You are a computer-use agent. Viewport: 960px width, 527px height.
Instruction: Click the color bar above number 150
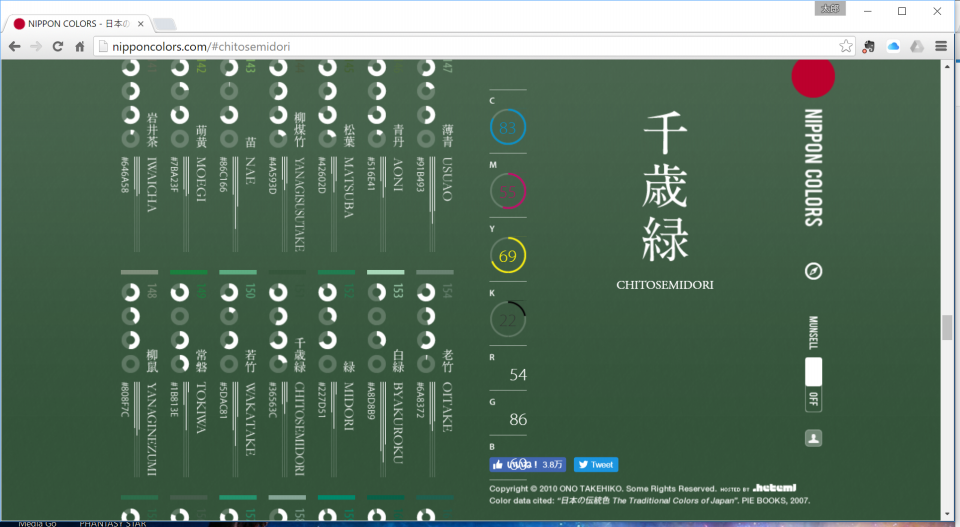pos(238,272)
